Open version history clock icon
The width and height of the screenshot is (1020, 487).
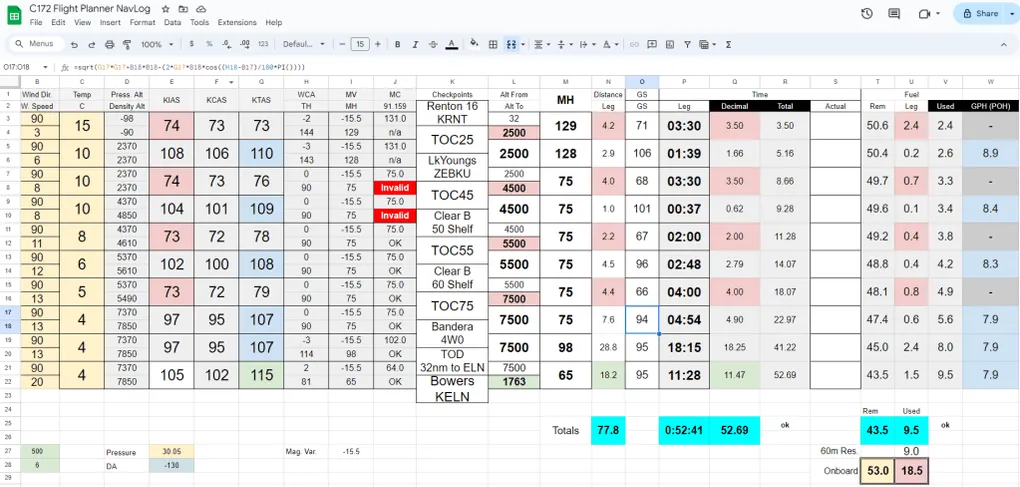[866, 14]
